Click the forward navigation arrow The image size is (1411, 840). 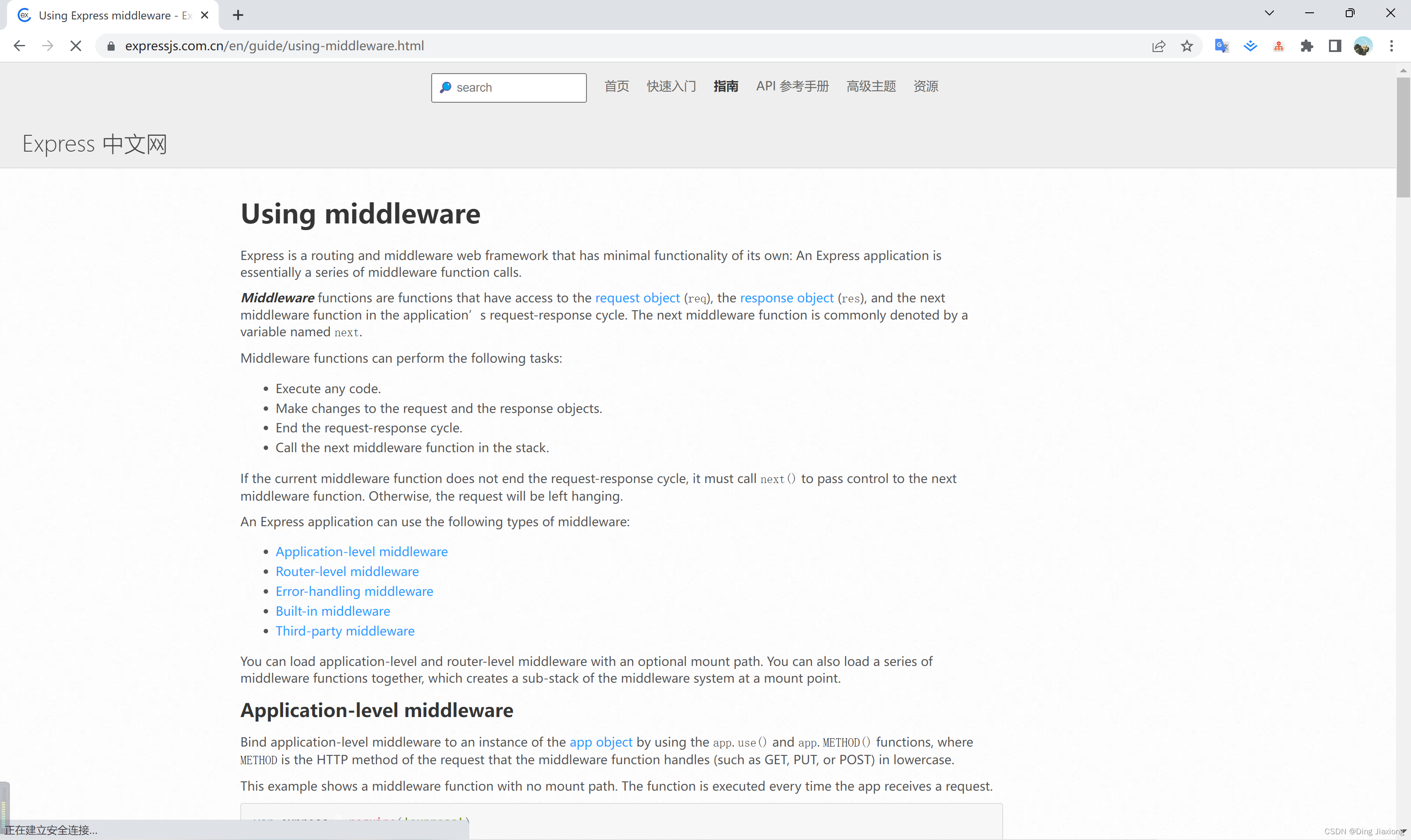tap(48, 46)
